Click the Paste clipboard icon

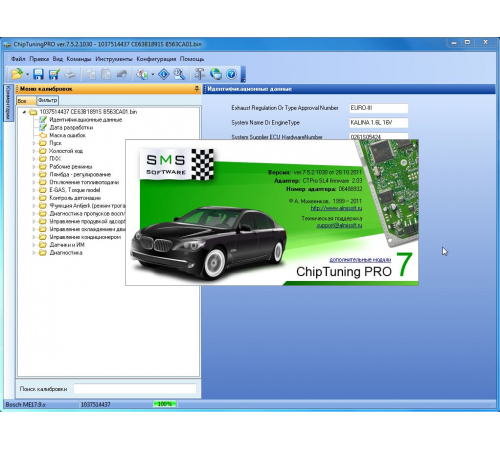[x=106, y=74]
